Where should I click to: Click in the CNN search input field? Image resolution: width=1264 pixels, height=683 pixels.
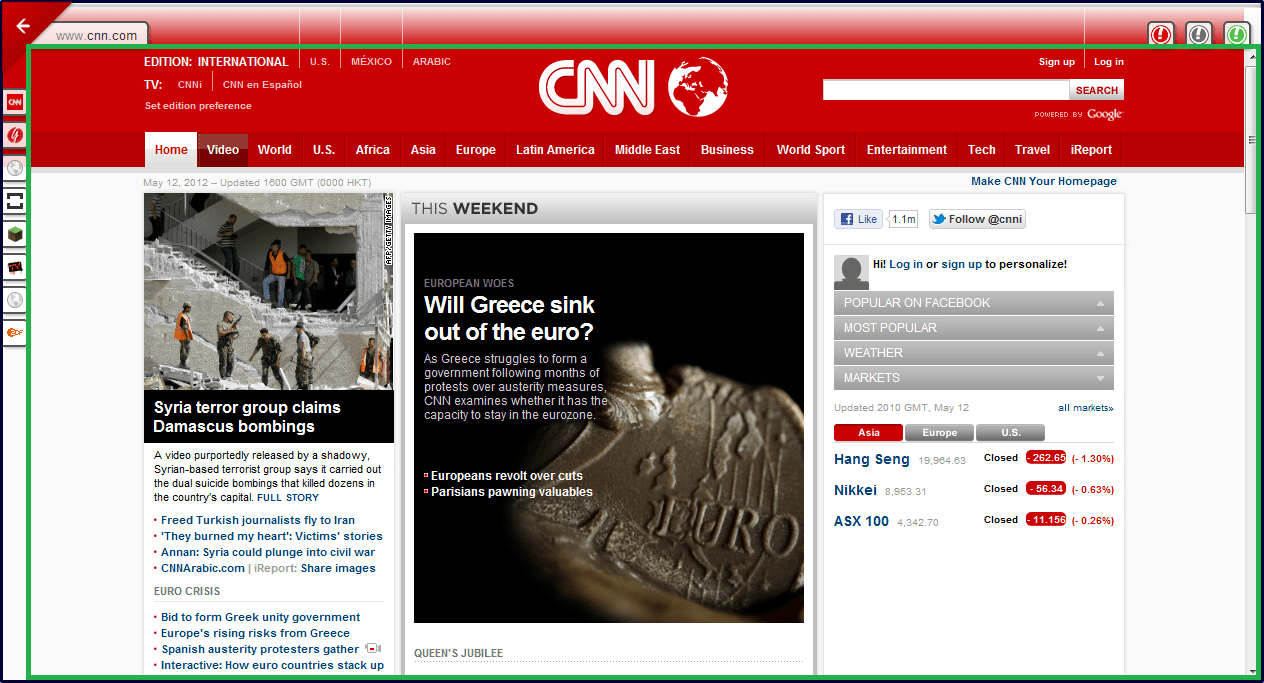point(946,90)
